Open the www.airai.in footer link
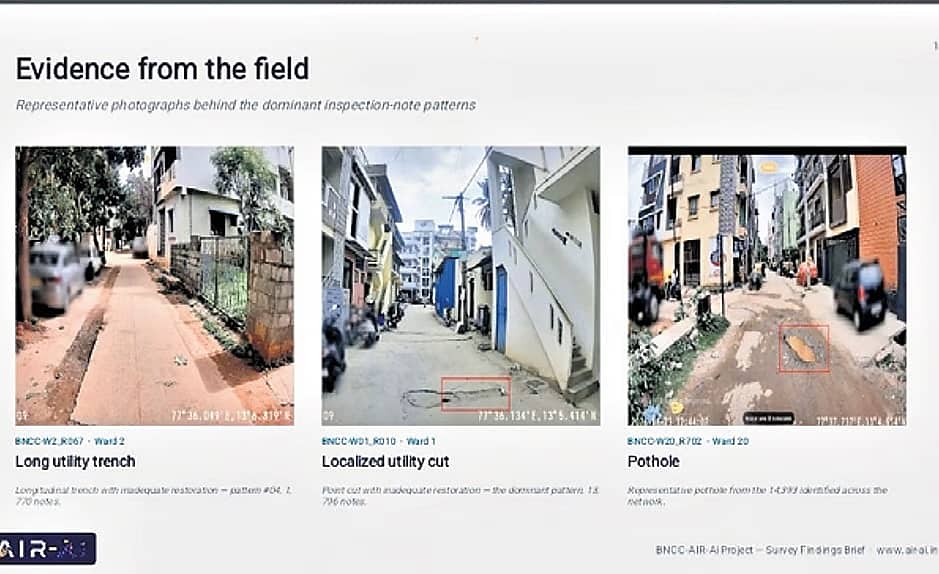Viewport: 939px width, 574px height. (907, 550)
